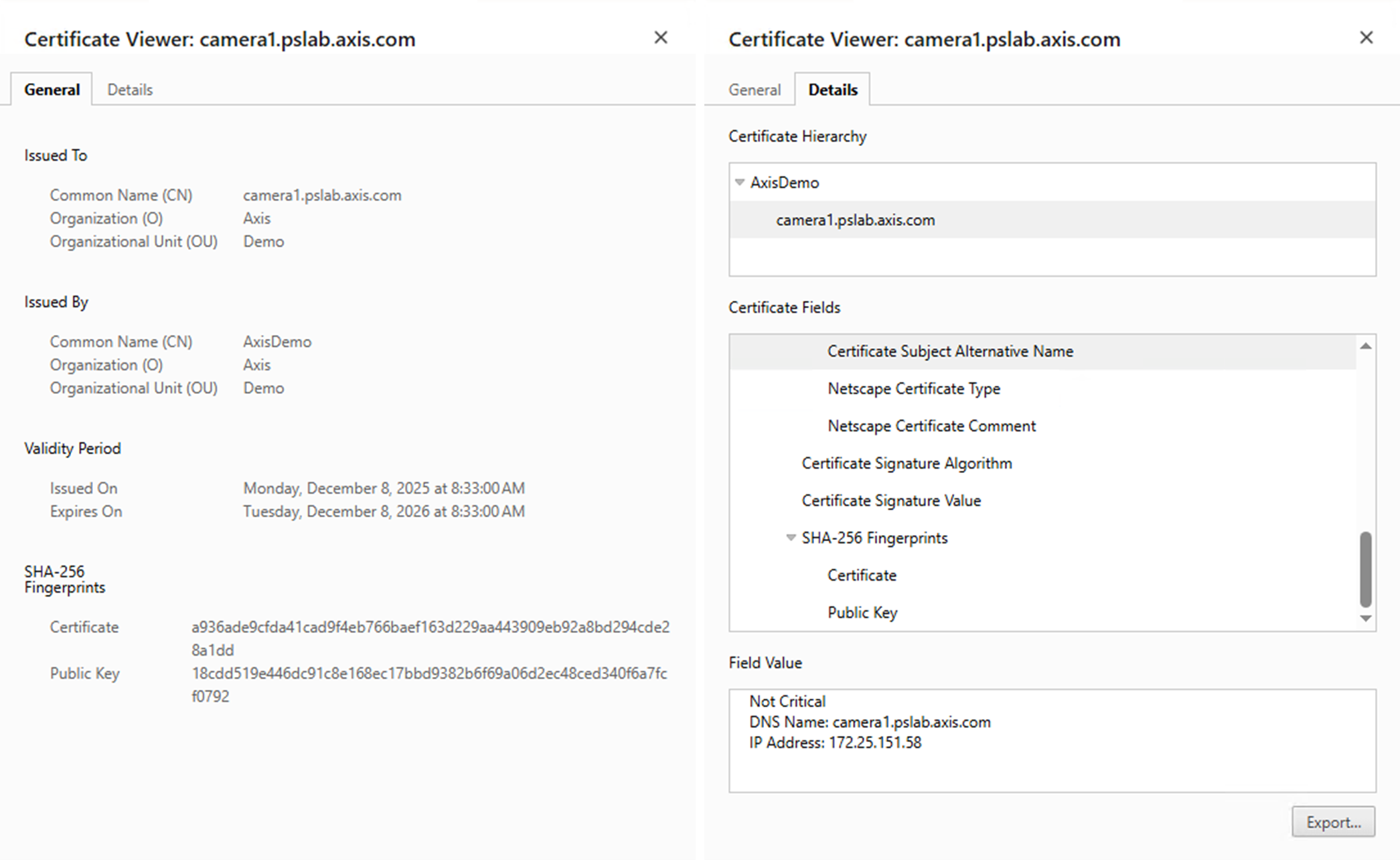
Task: Click the scroll down arrow in Certificate Fields
Action: click(x=1365, y=619)
